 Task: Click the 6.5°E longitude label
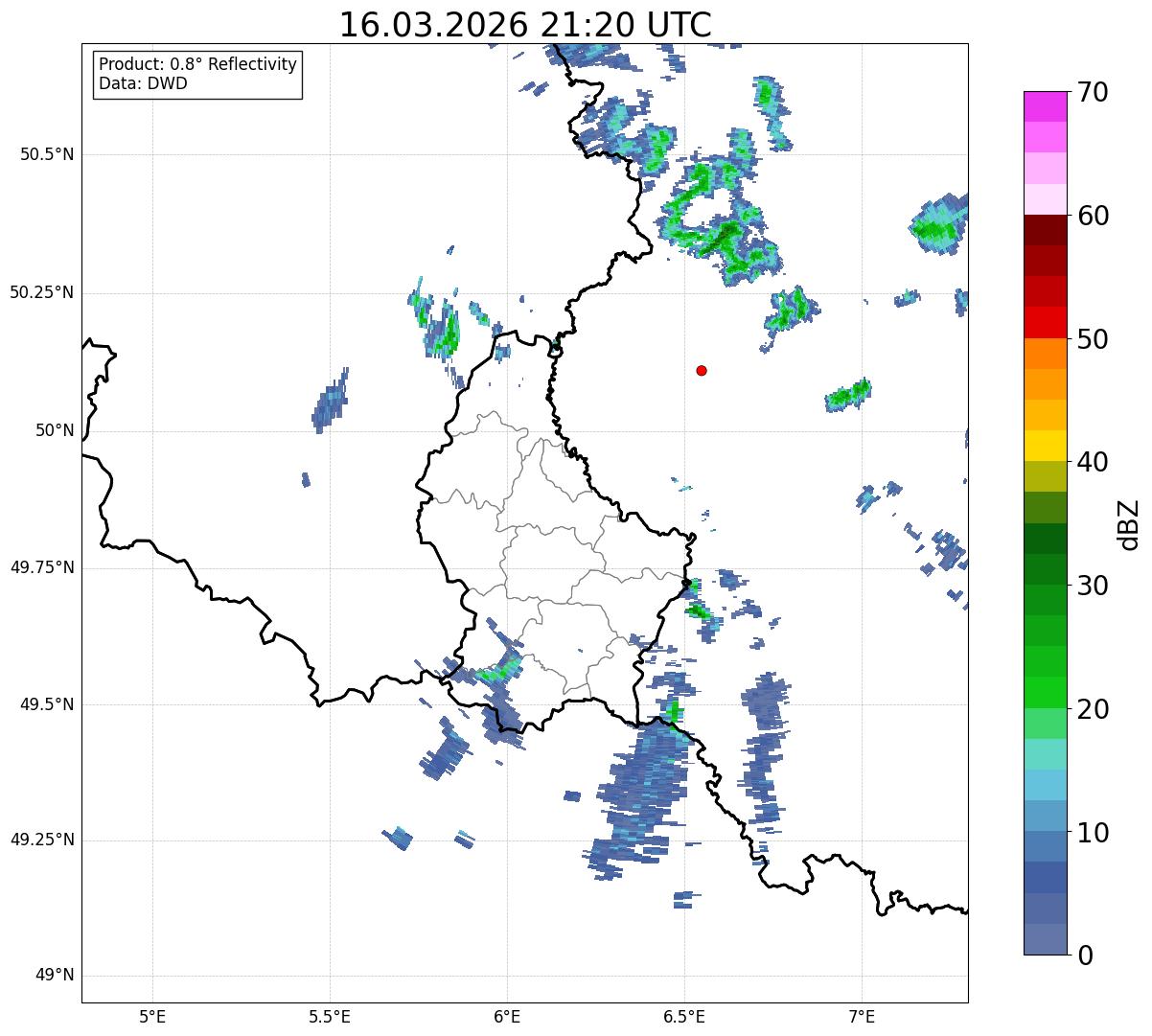pyautogui.click(x=684, y=1016)
